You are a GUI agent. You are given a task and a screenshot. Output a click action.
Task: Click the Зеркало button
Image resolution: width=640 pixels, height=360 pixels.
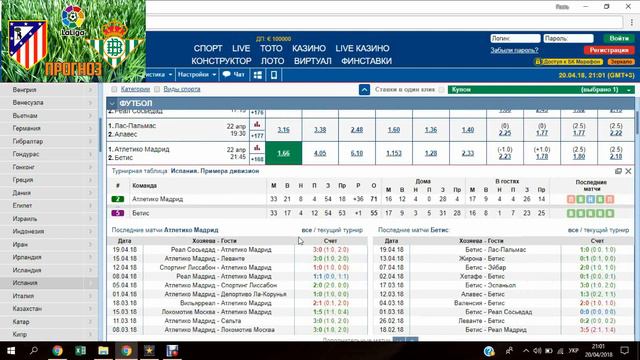pyautogui.click(x=621, y=62)
